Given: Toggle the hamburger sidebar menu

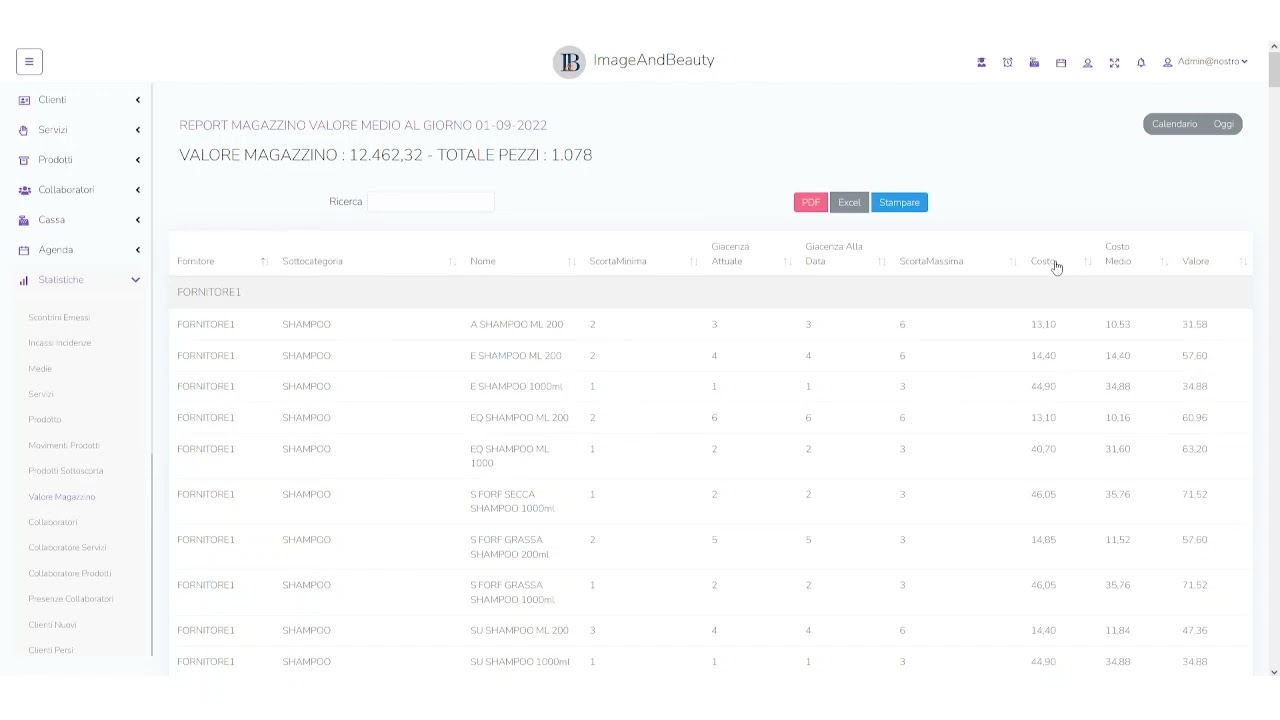Looking at the screenshot, I should pyautogui.click(x=29, y=62).
